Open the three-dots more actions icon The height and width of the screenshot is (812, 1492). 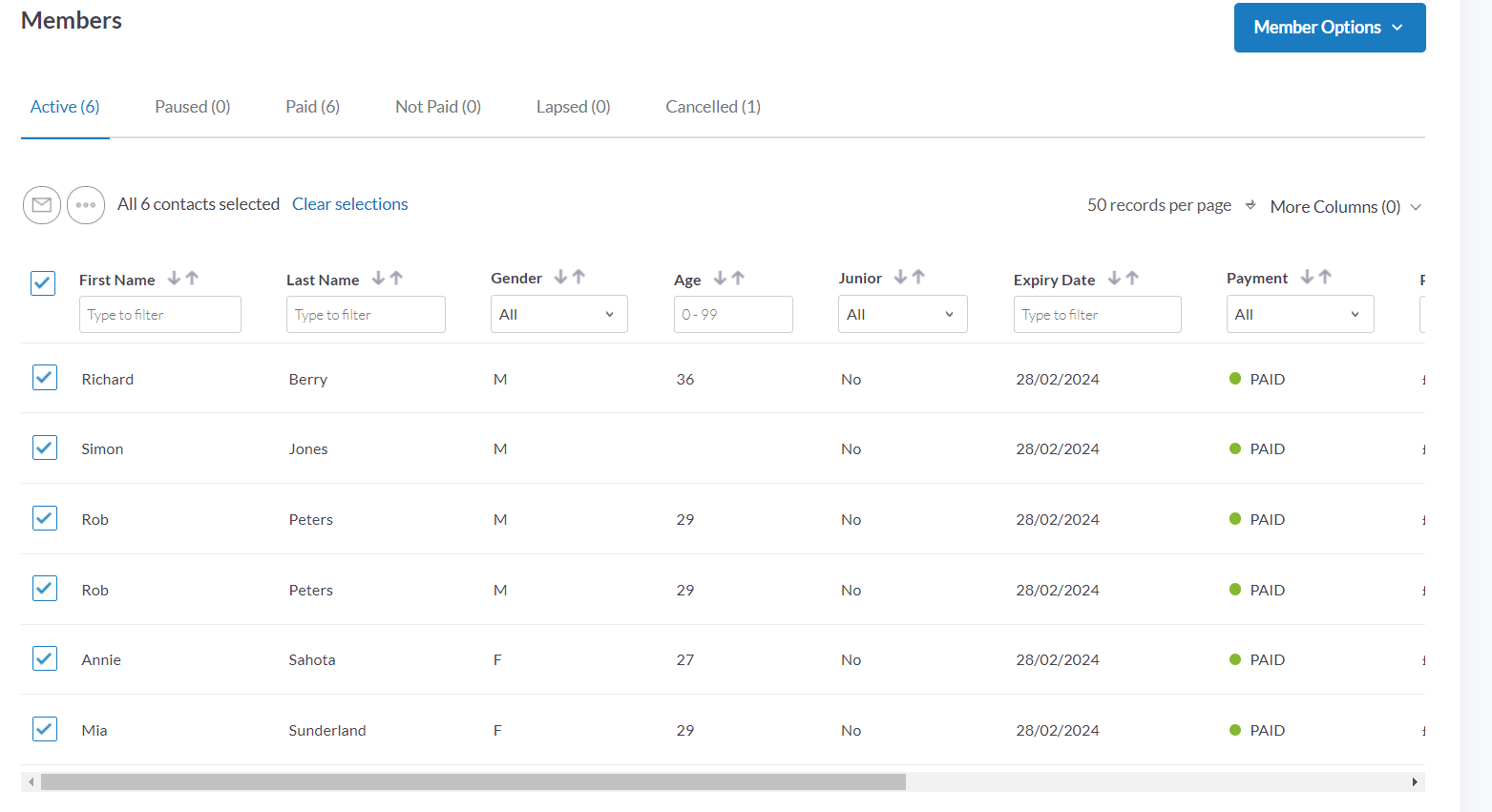86,205
